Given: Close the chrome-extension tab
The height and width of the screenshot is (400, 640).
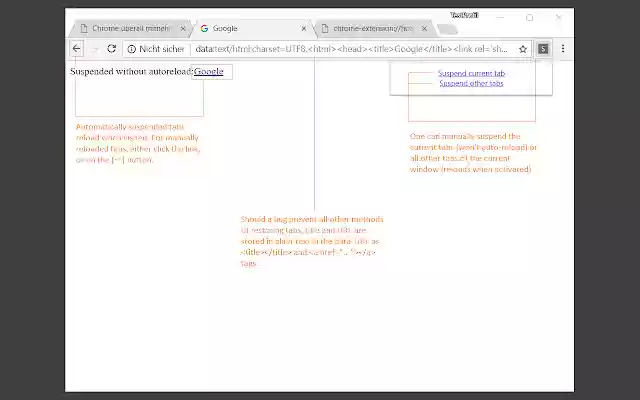Looking at the screenshot, I should coord(424,29).
